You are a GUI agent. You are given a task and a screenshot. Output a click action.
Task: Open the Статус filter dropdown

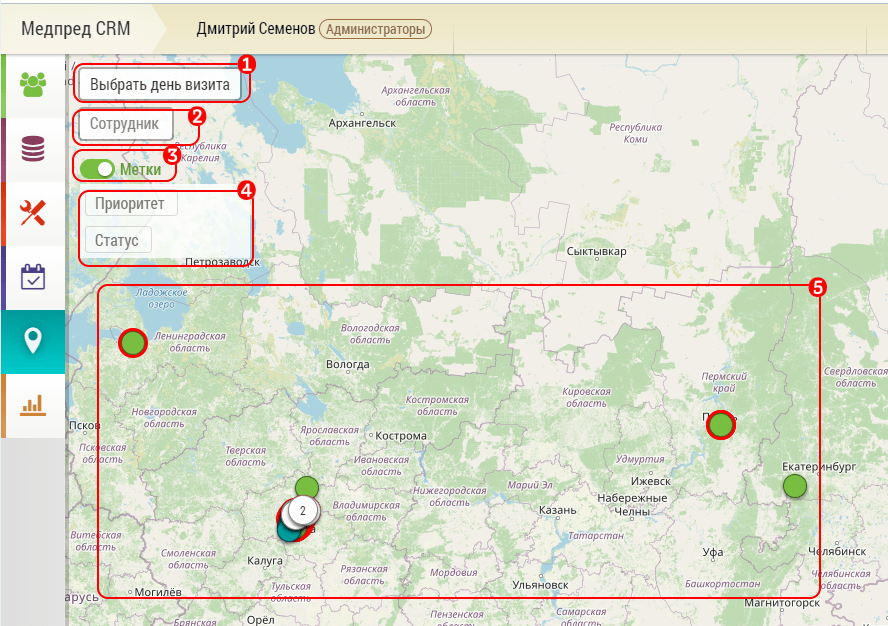pos(118,240)
